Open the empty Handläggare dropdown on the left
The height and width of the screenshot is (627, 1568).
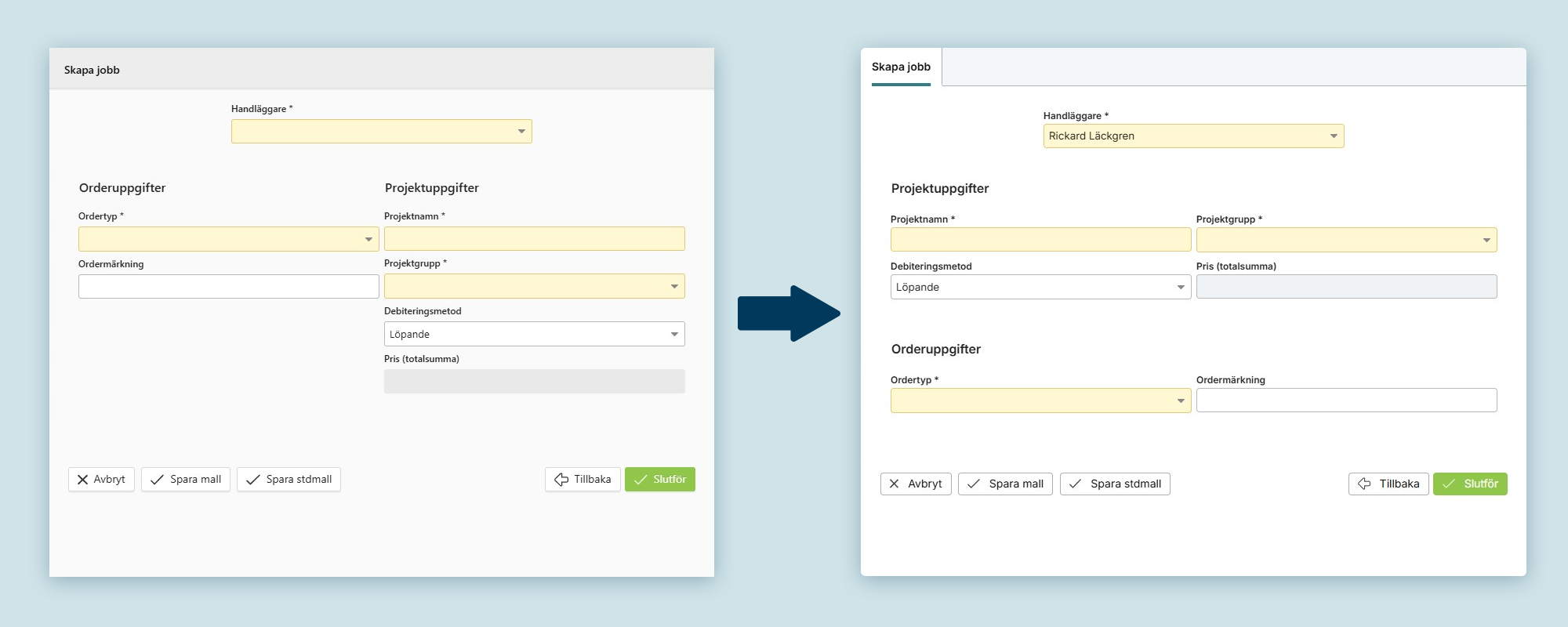pos(381,132)
